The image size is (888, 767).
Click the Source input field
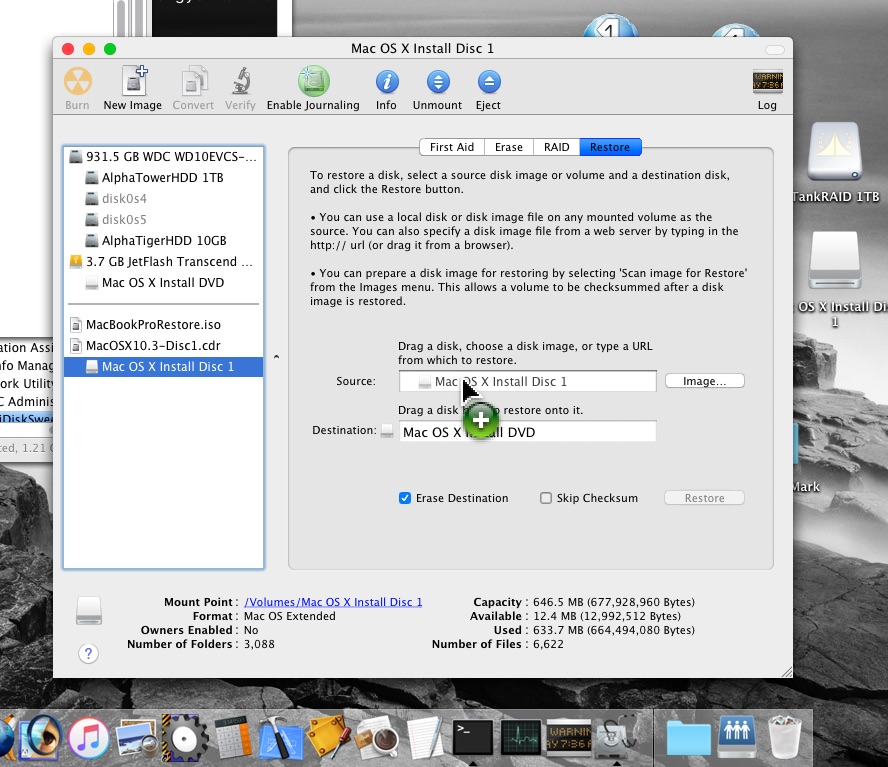tap(527, 381)
